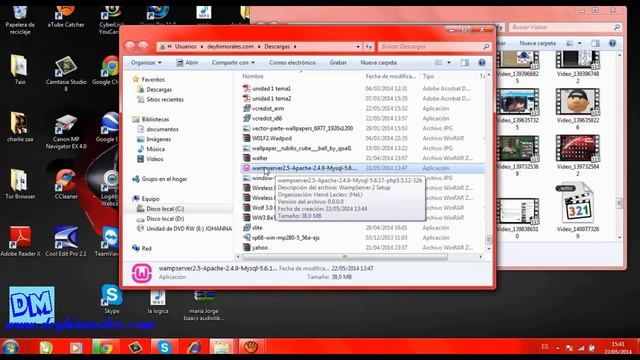Toggle the preview pane button in Descargas window
Image resolution: width=640 pixels, height=360 pixels.
[464, 62]
